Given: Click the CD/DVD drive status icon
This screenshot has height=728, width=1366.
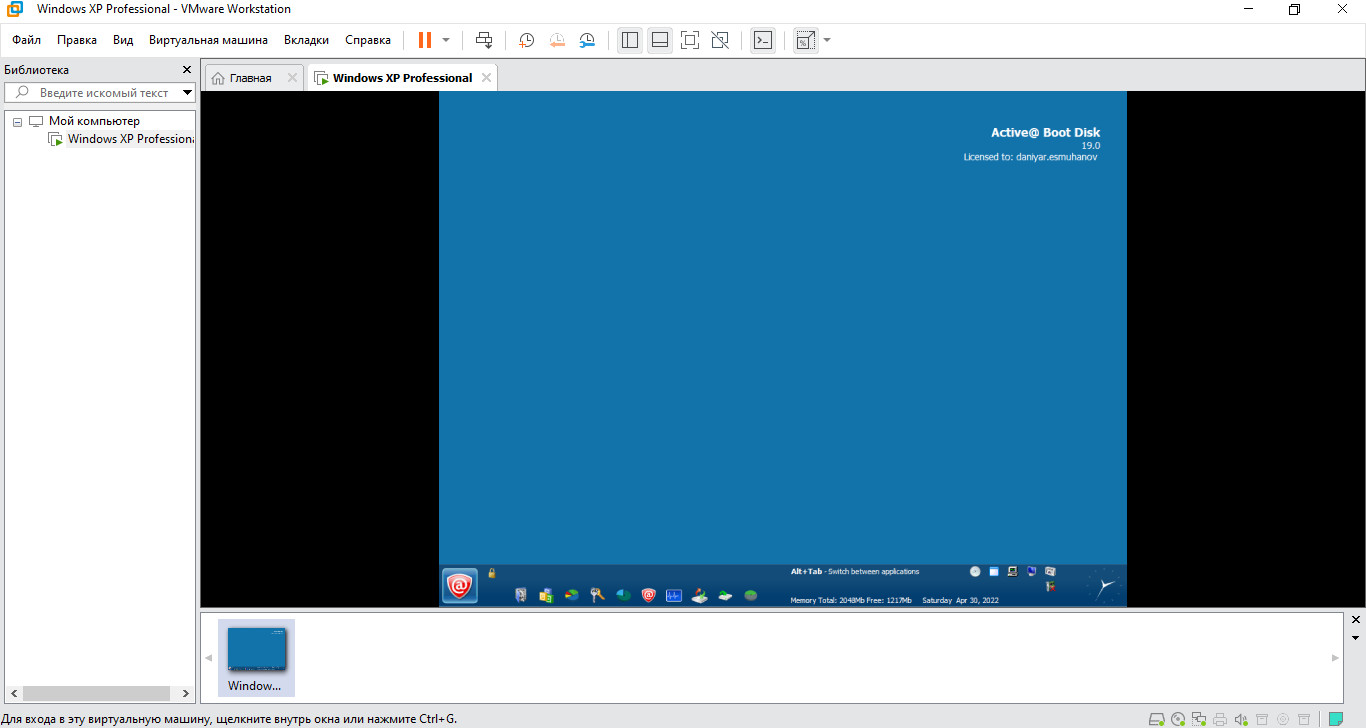Looking at the screenshot, I should coord(1178,718).
